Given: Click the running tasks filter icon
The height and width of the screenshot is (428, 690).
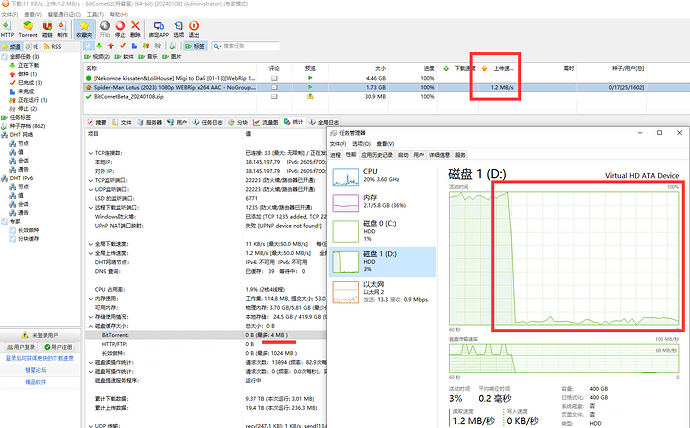Looking at the screenshot, I should tap(146, 46).
